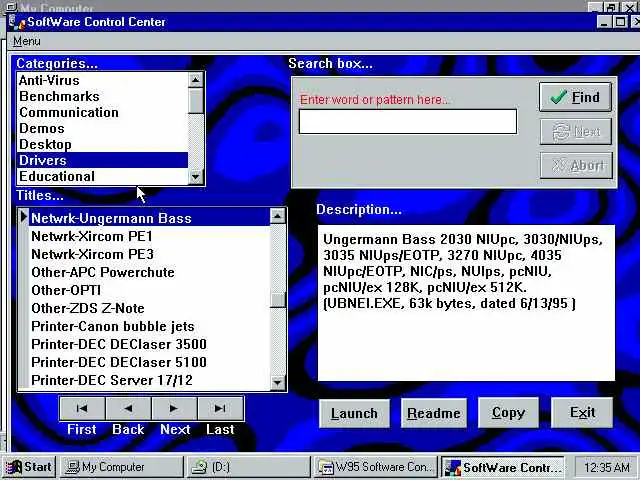Focus the search word or pattern field
This screenshot has height=480, width=640.
(408, 121)
